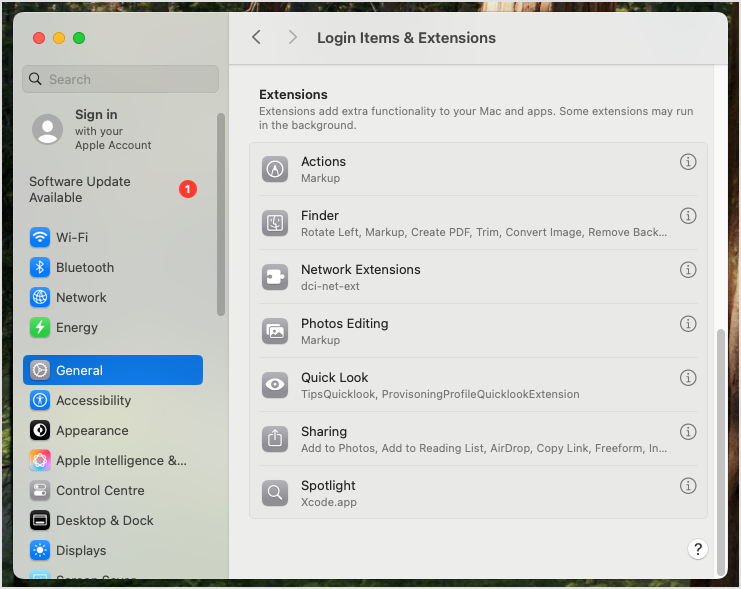Click Sign in with your Apple Account
Image resolution: width=741 pixels, height=589 pixels.
[x=113, y=129]
